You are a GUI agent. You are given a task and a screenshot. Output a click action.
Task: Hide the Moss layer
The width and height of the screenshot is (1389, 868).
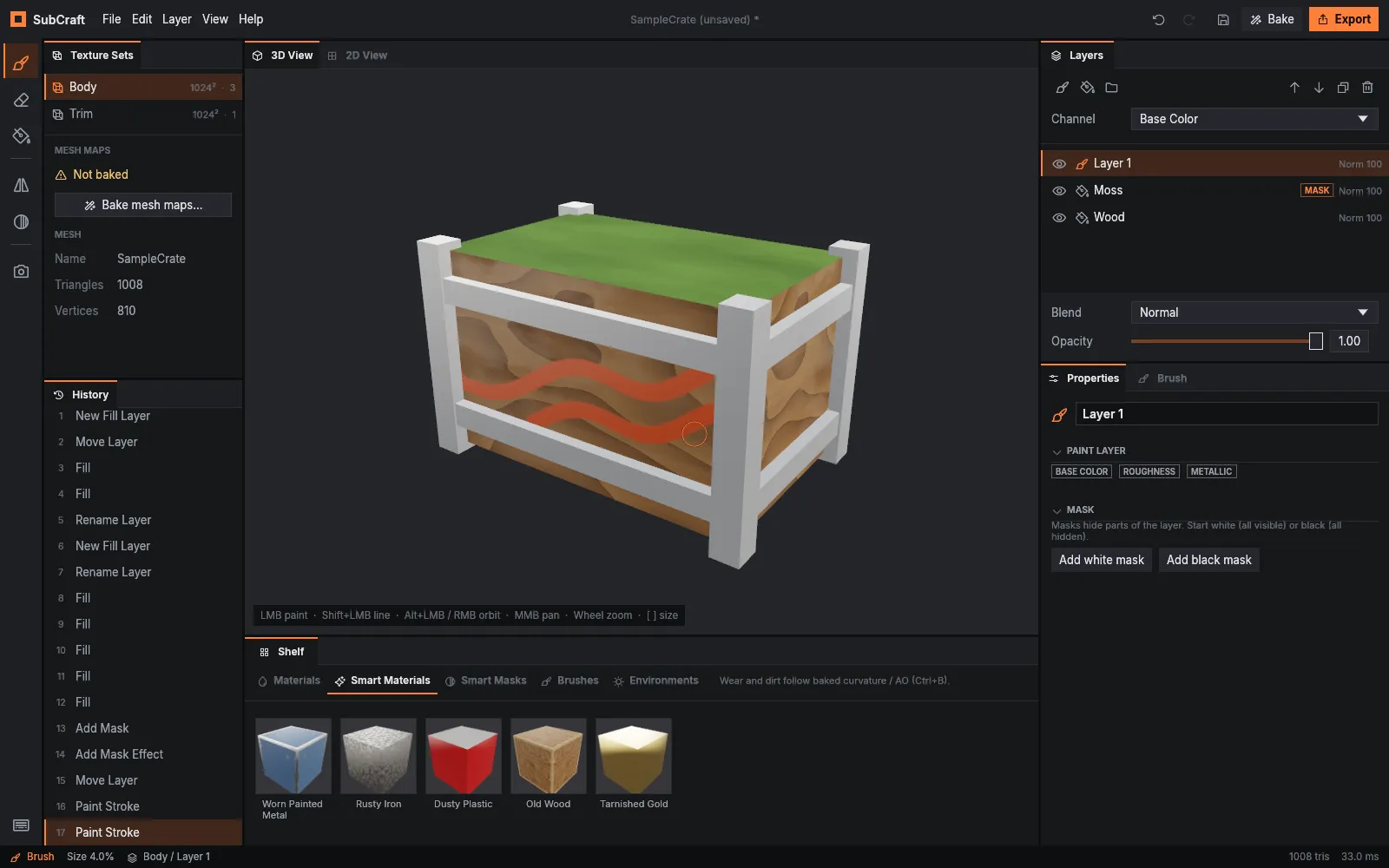tap(1059, 191)
